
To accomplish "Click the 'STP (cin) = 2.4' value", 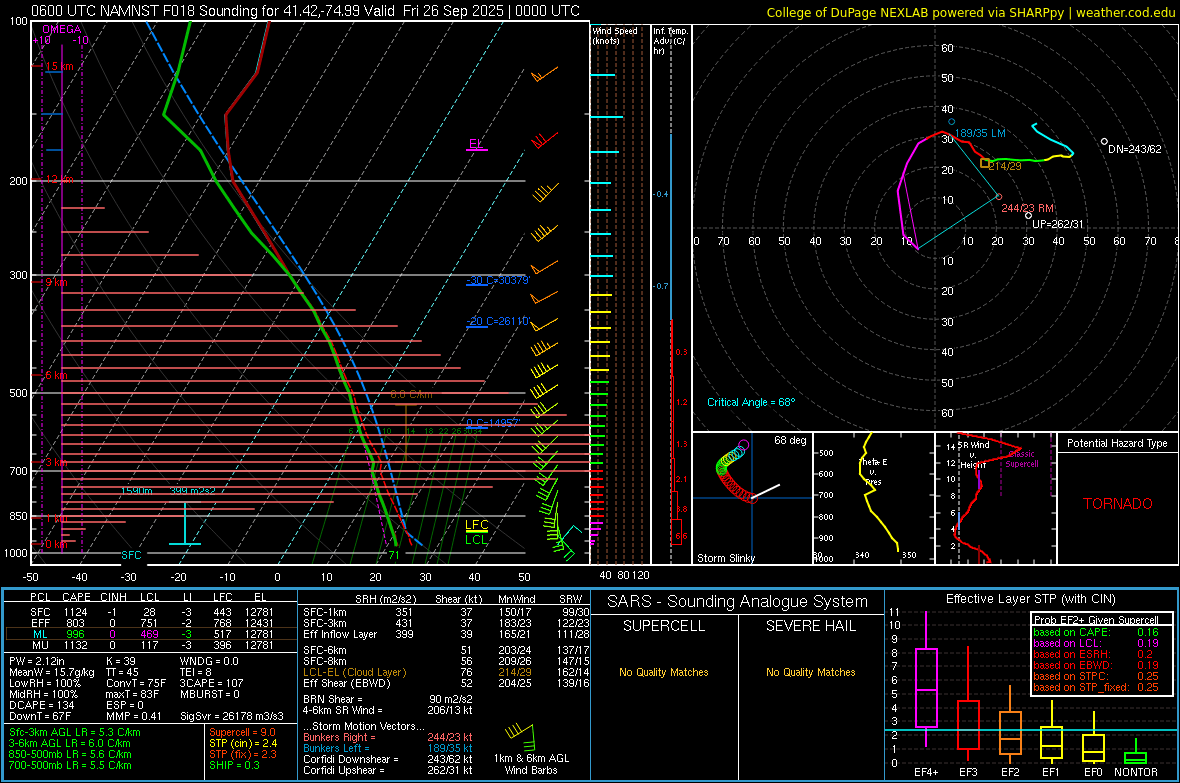I will point(243,743).
